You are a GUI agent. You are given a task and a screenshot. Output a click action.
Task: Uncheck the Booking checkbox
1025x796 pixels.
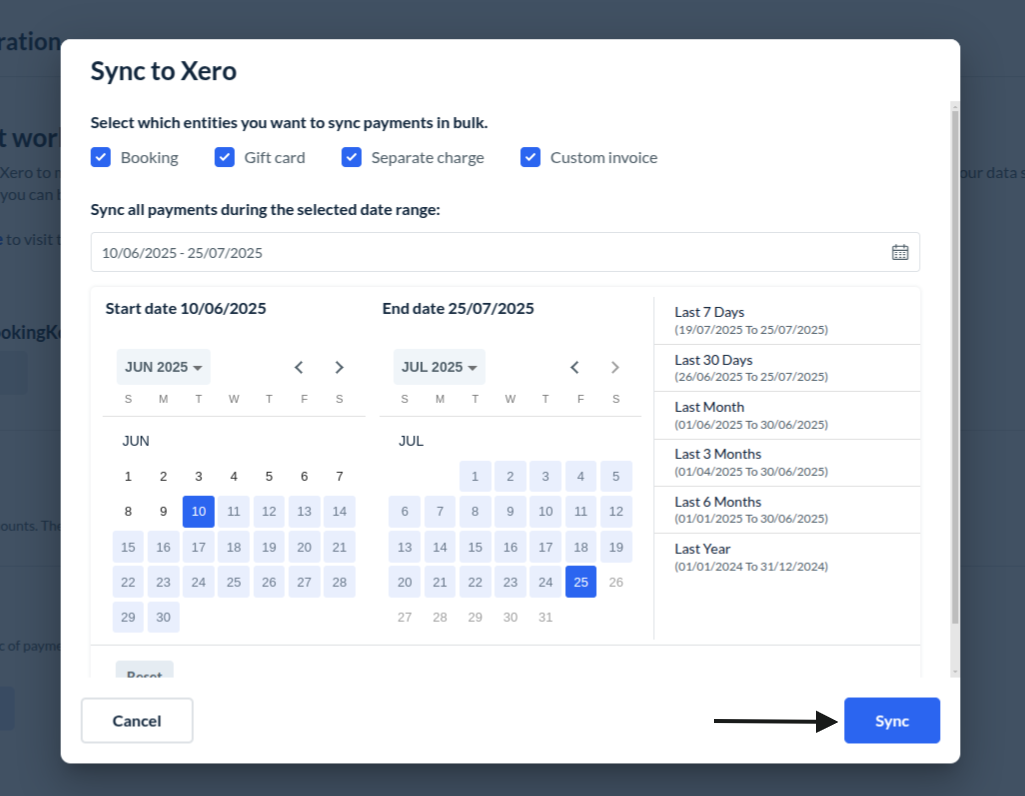tap(101, 158)
